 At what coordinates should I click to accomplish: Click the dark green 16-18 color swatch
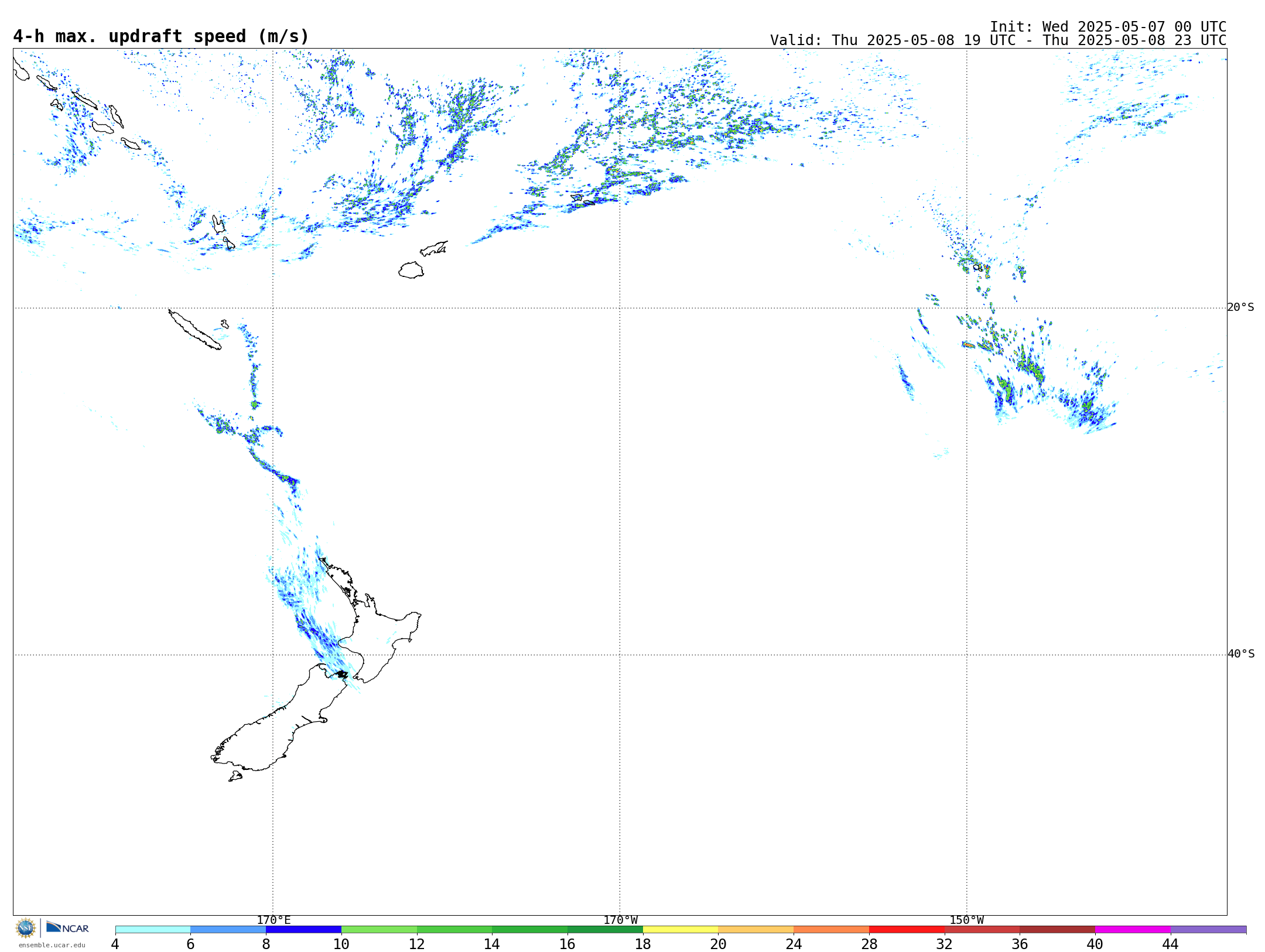tap(605, 930)
